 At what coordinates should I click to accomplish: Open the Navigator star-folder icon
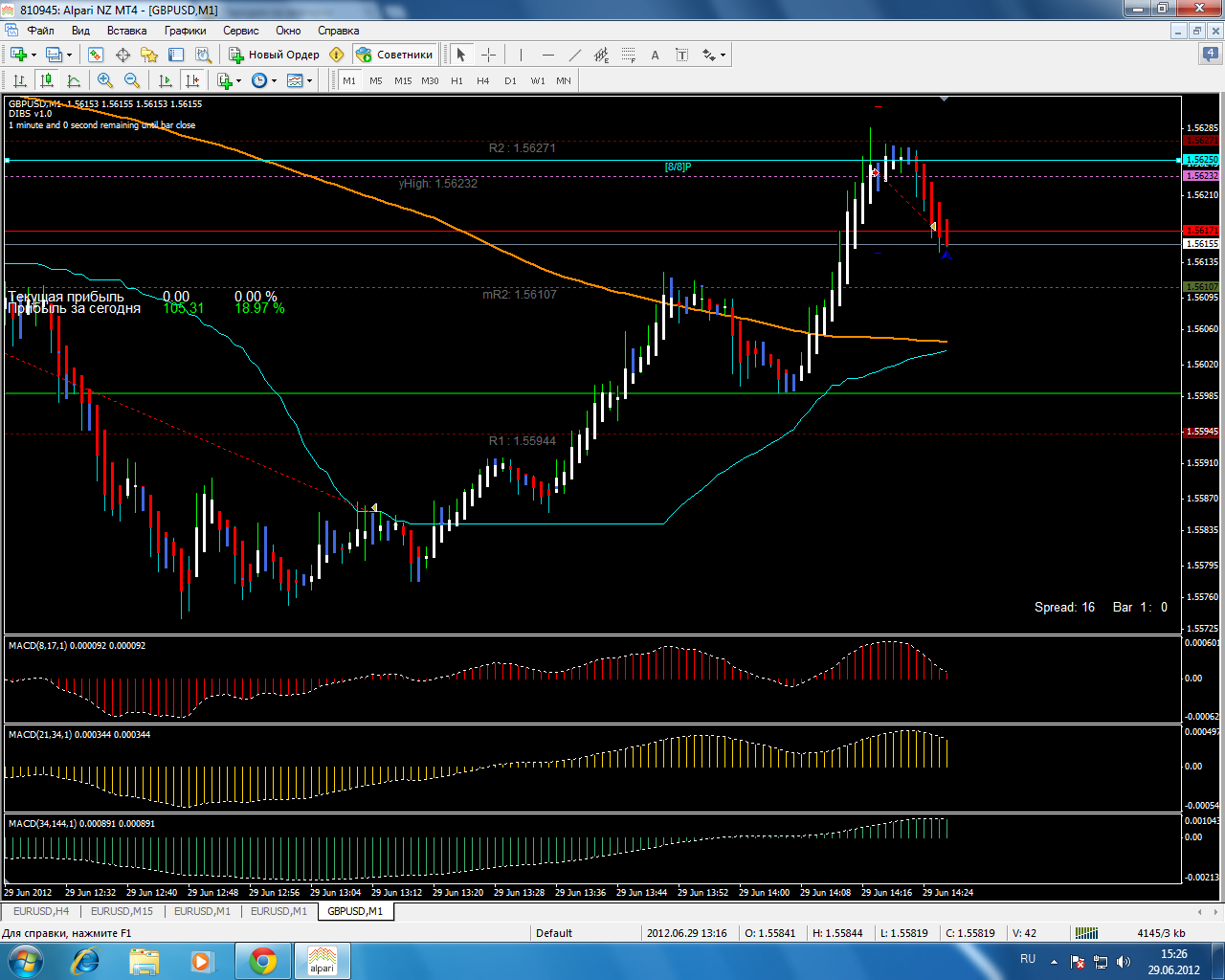tap(148, 55)
